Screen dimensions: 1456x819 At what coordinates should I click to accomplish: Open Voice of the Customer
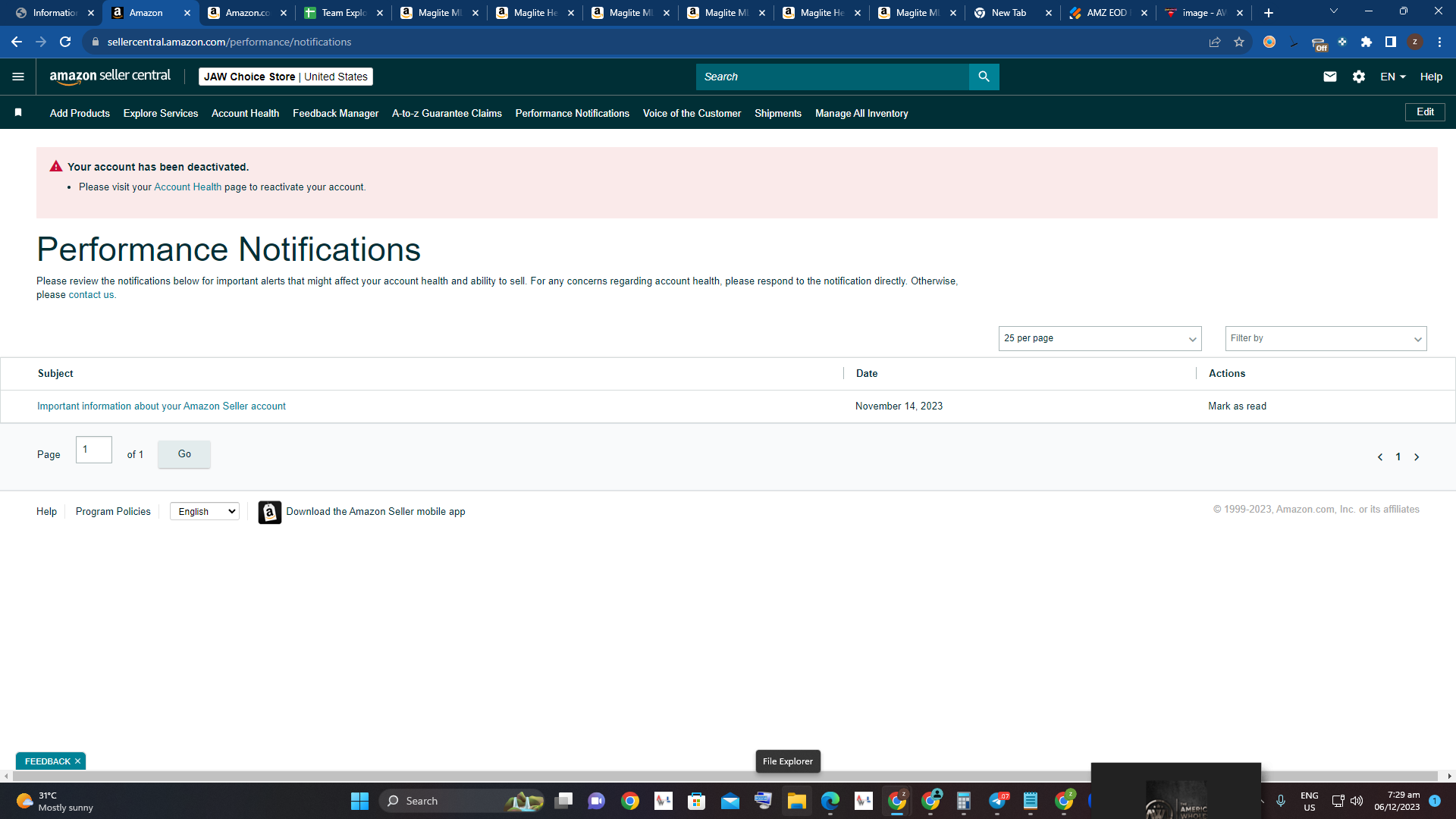692,113
